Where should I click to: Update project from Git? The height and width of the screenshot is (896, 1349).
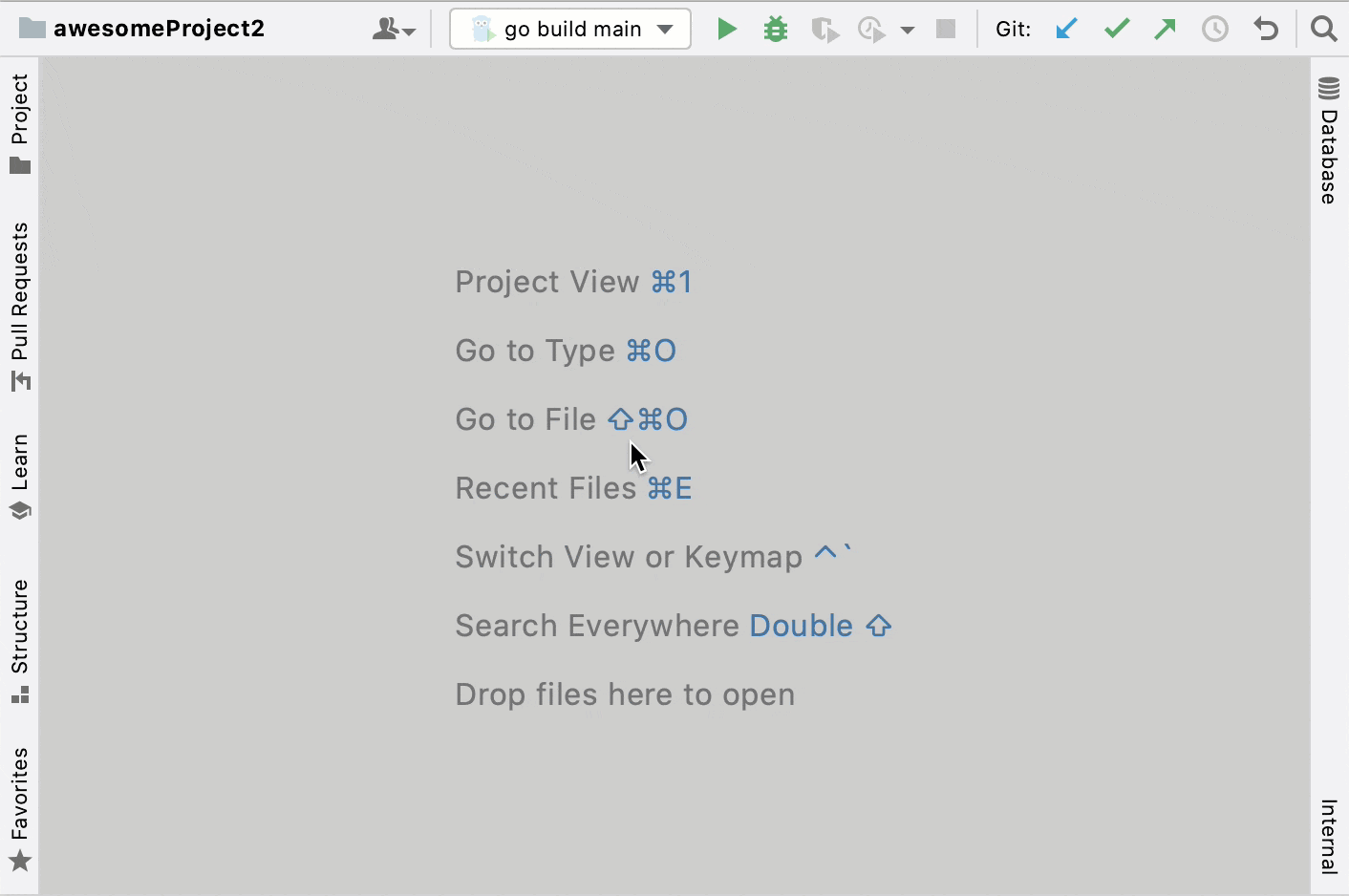click(1067, 29)
